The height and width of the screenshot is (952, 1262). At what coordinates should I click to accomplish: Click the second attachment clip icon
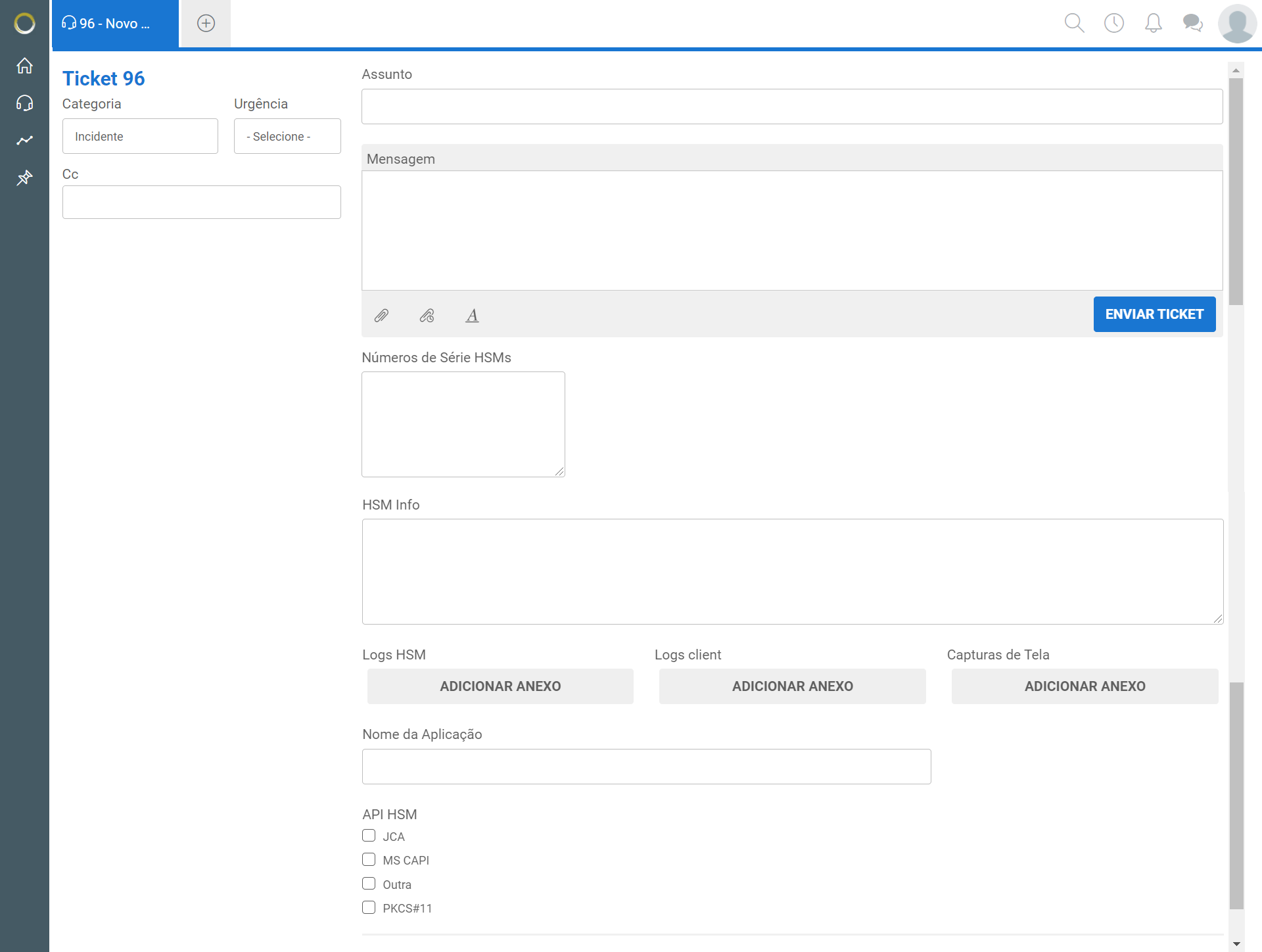(427, 316)
